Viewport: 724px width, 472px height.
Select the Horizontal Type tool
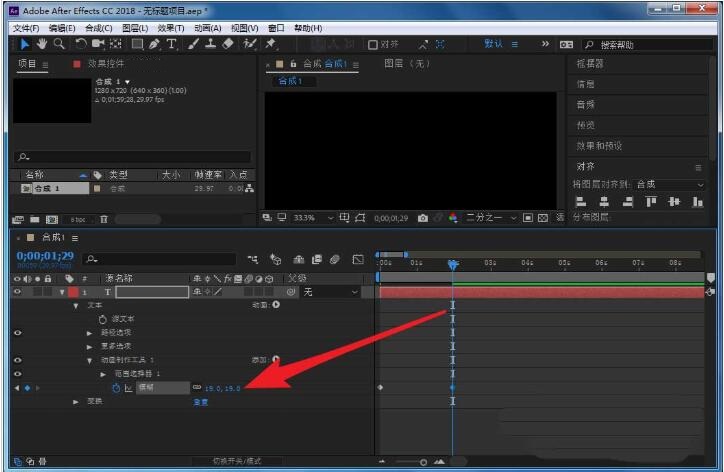tap(171, 44)
